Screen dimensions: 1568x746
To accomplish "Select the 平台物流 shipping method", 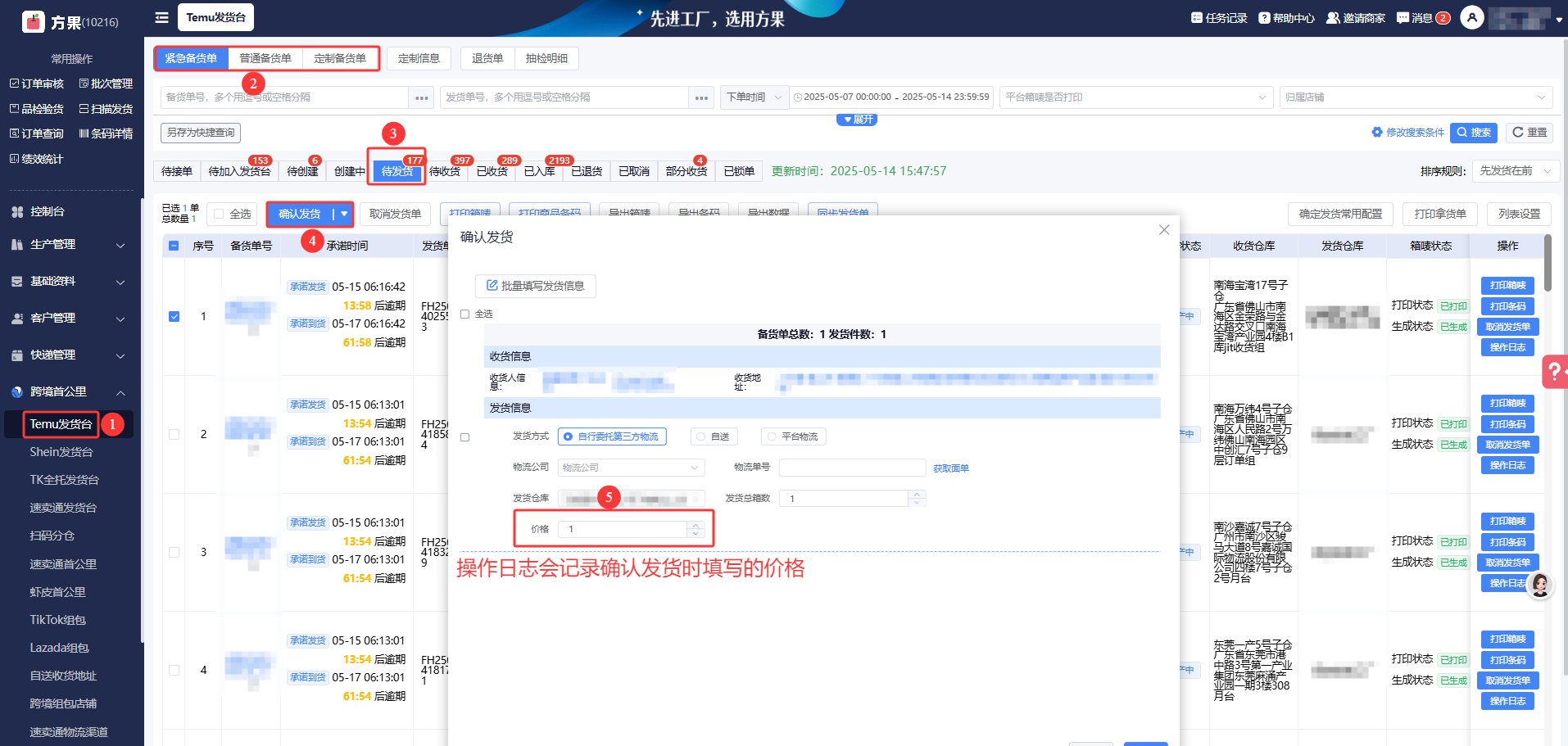I will pos(793,436).
